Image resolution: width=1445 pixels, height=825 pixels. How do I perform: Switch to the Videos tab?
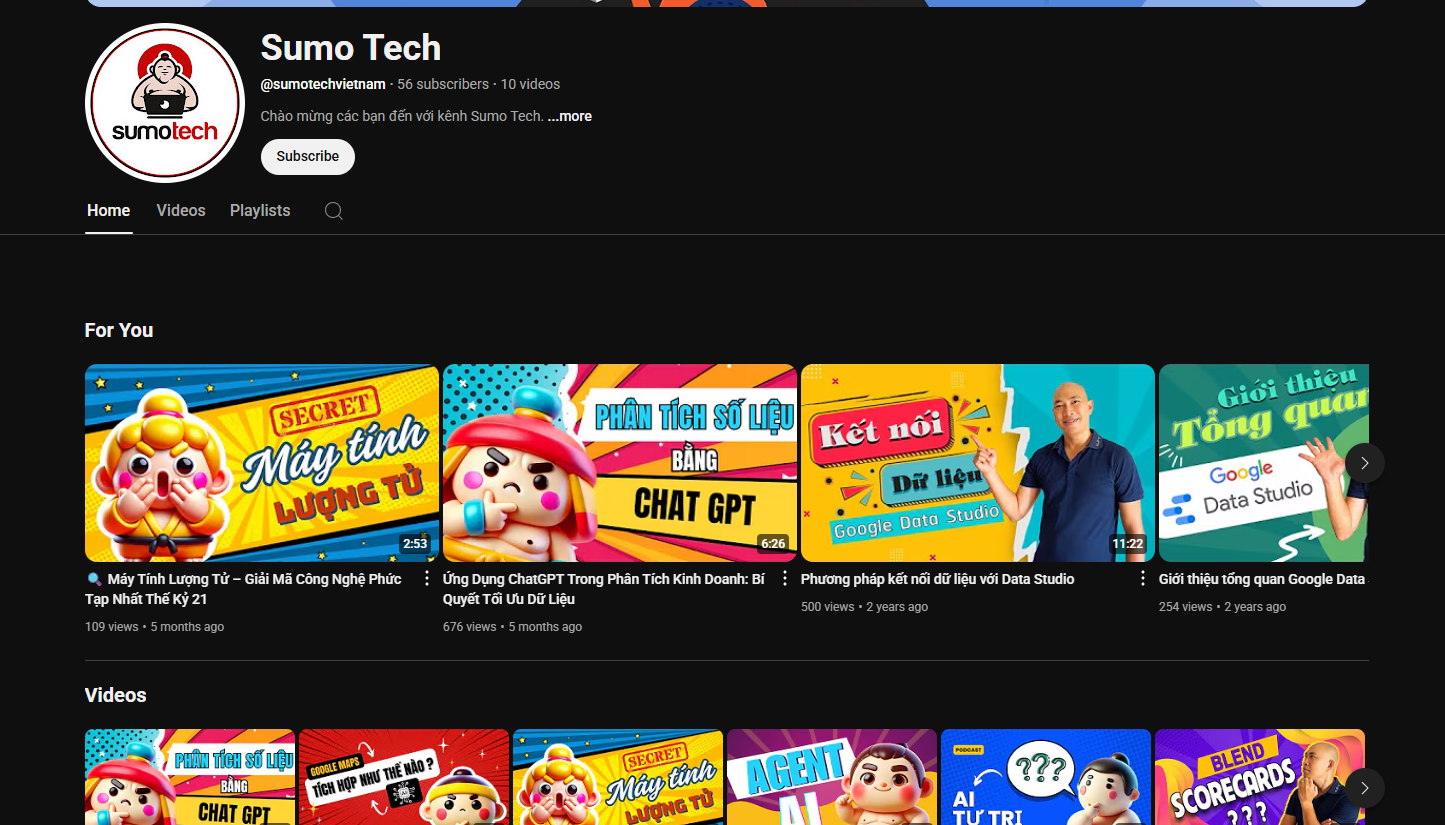(x=181, y=211)
